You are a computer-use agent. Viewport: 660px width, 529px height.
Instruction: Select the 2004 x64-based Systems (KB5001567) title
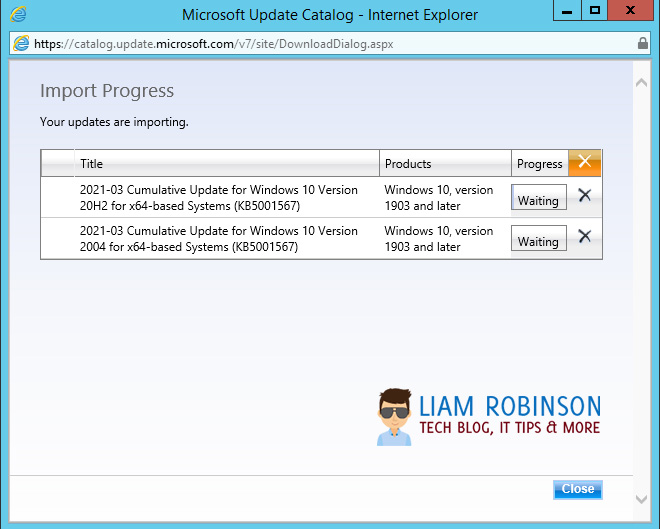point(218,239)
